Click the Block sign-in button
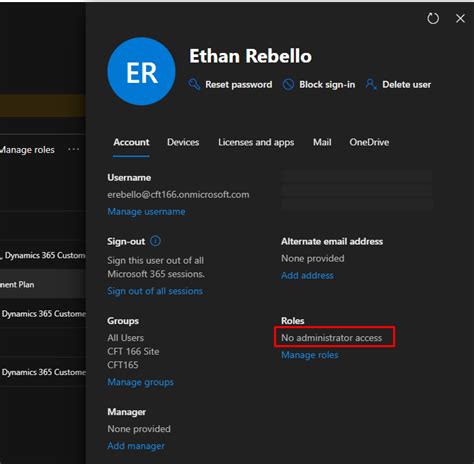 319,85
